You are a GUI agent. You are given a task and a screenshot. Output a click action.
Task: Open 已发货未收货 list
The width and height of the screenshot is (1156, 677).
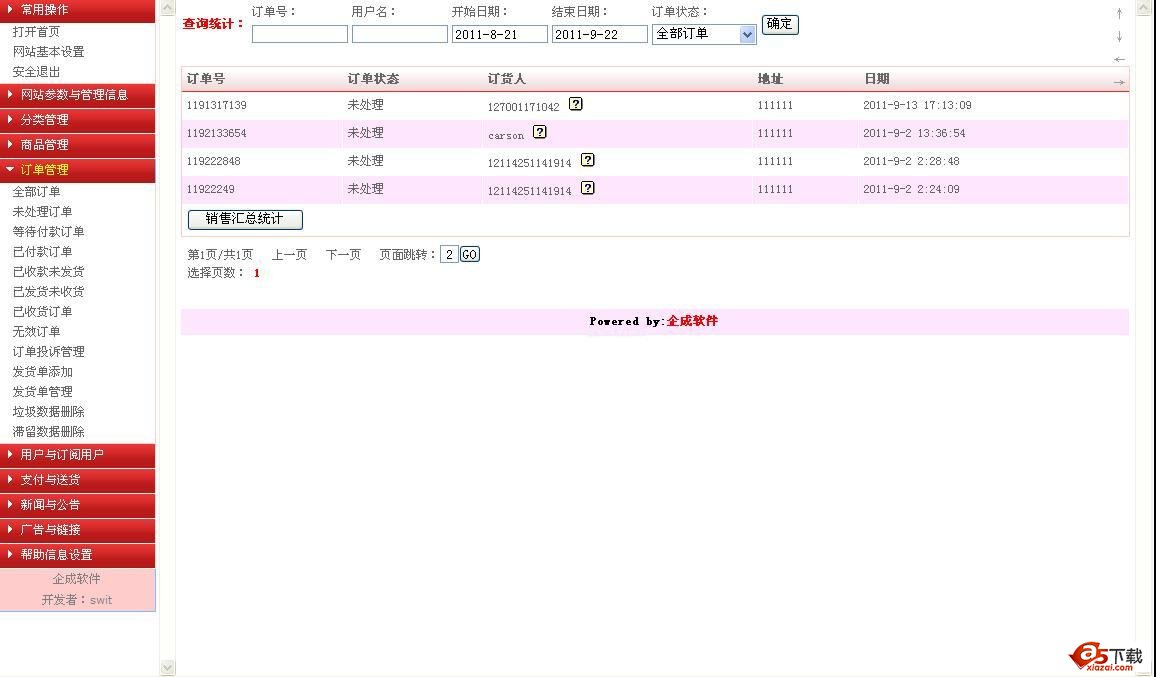49,291
